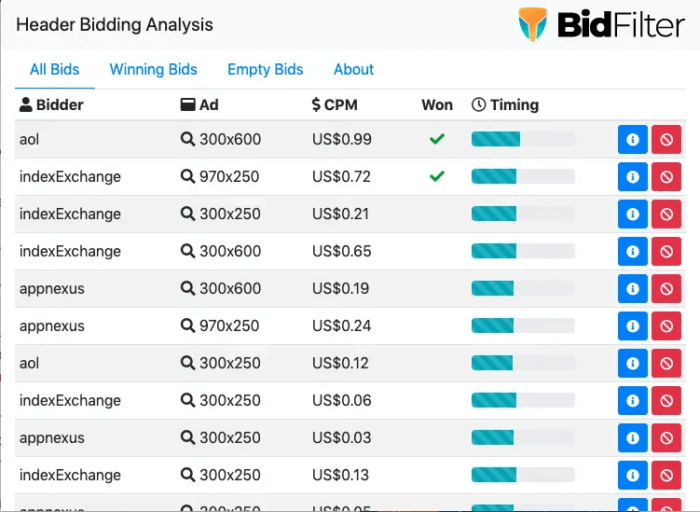The width and height of the screenshot is (700, 512).
Task: Click the magnifier on the US$0.03 row
Action: point(187,438)
